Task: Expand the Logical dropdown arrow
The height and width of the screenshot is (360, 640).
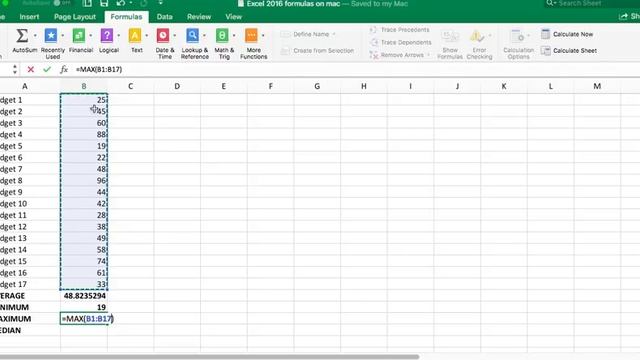Action: point(119,36)
